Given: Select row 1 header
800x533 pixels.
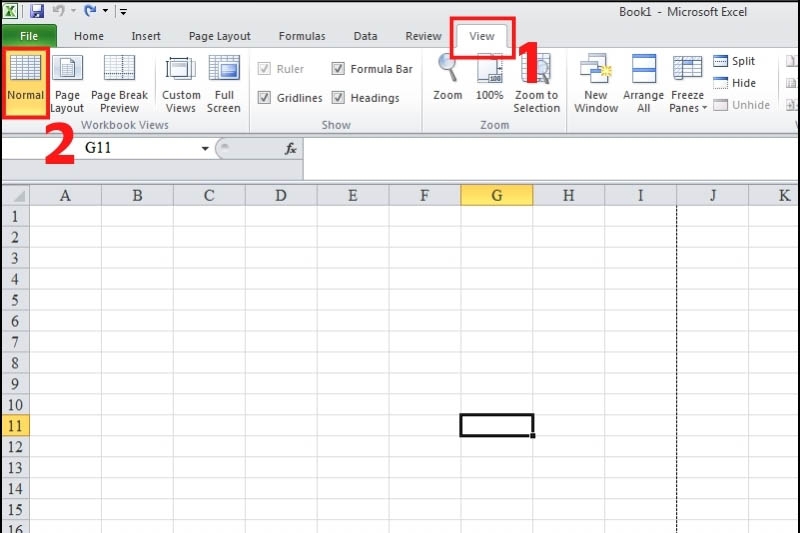Looking at the screenshot, I should tap(15, 216).
